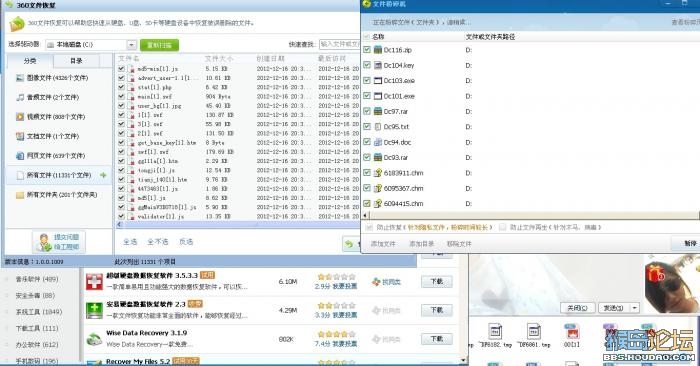Open the drive selection dropdown (local disk C)

(x=131, y=45)
